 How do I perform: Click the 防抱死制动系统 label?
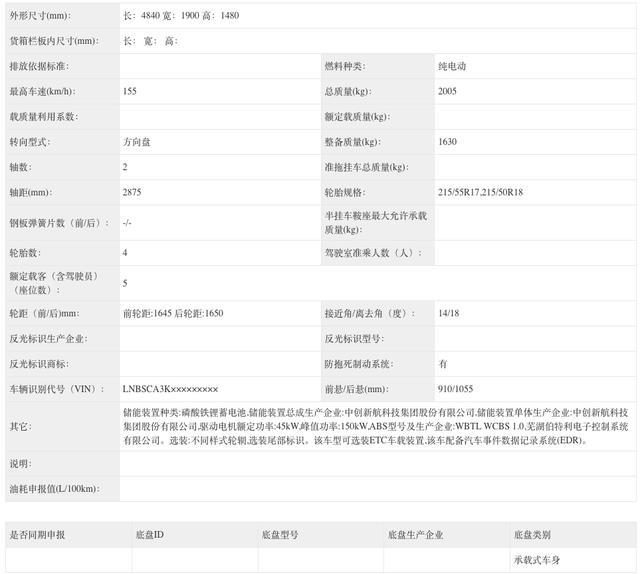click(359, 364)
